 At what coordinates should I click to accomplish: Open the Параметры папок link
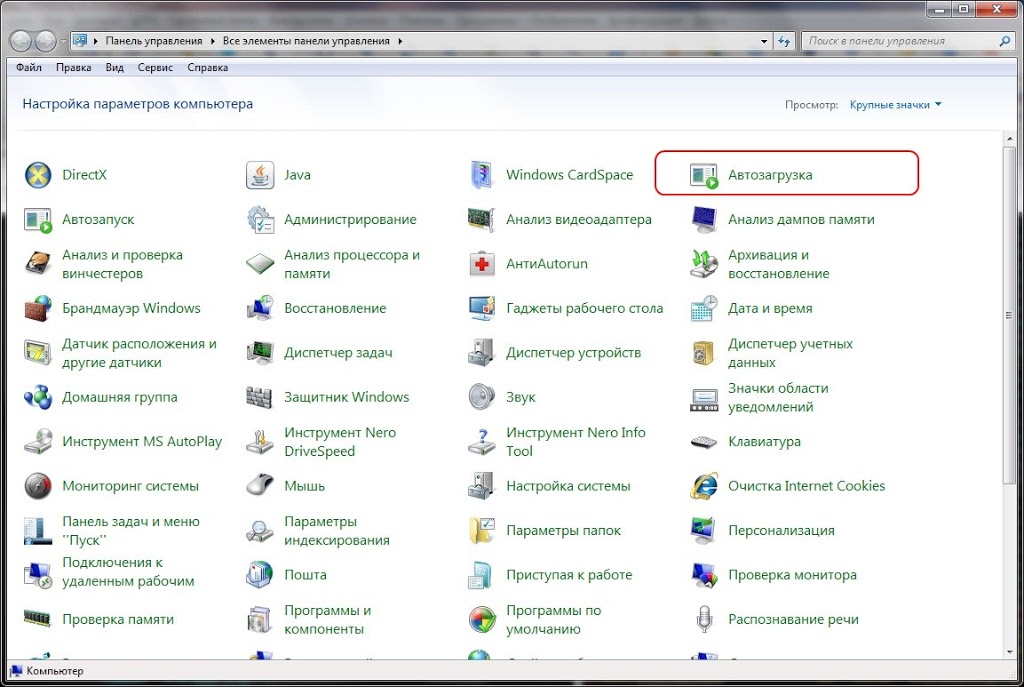tap(564, 530)
